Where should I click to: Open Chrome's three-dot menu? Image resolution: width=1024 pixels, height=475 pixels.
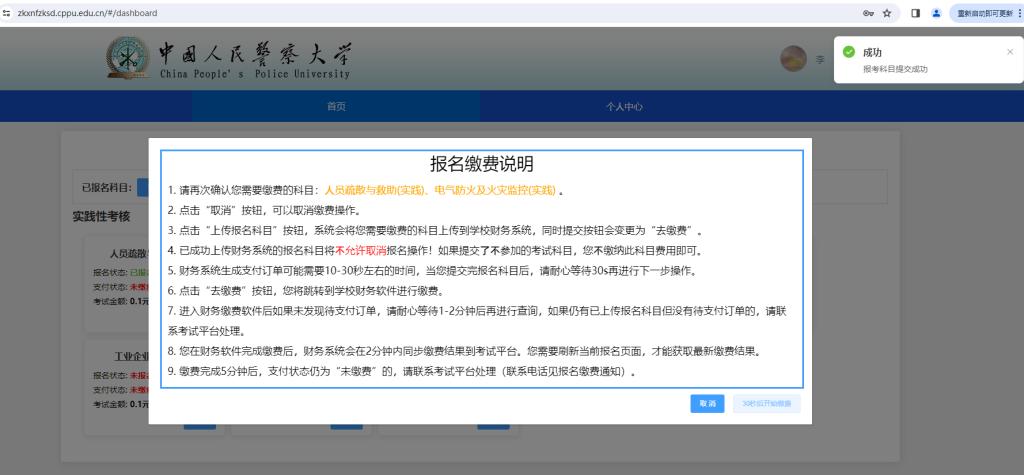pos(1019,13)
